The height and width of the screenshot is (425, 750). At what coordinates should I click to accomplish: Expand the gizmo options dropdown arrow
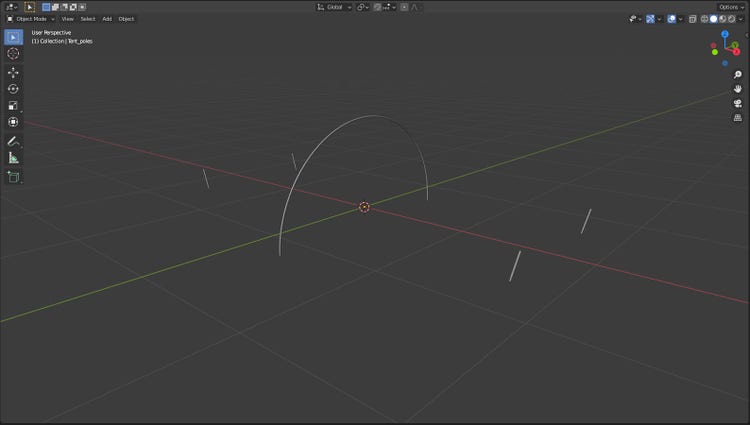pyautogui.click(x=659, y=19)
